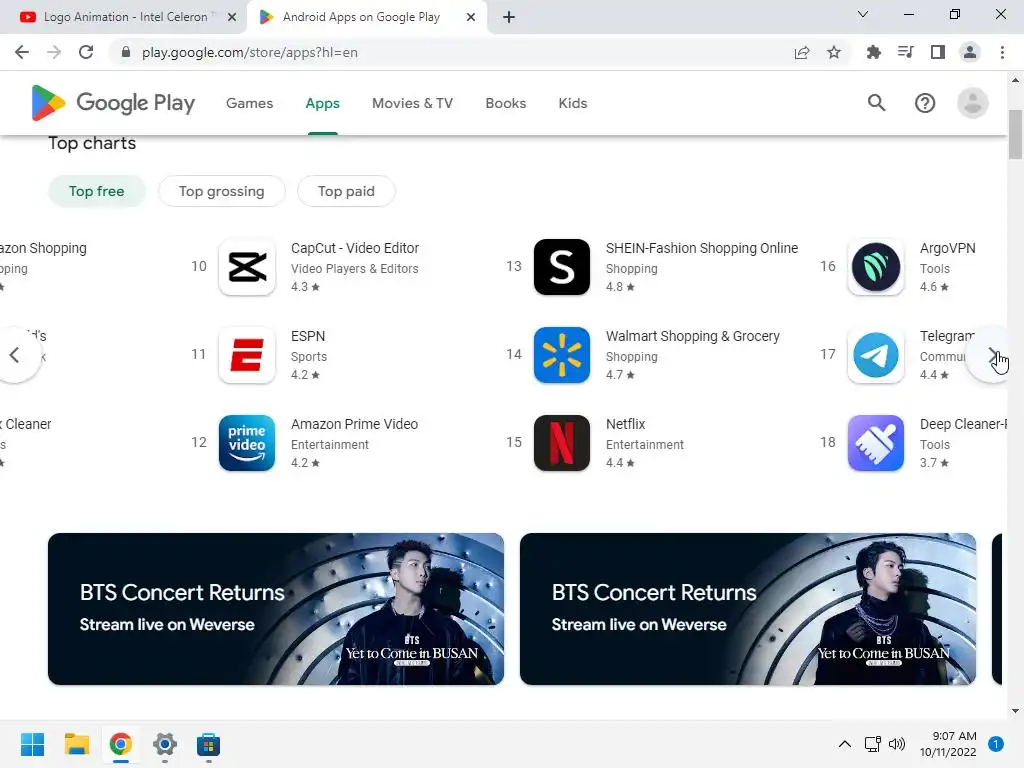Open the ESPN app icon

247,355
